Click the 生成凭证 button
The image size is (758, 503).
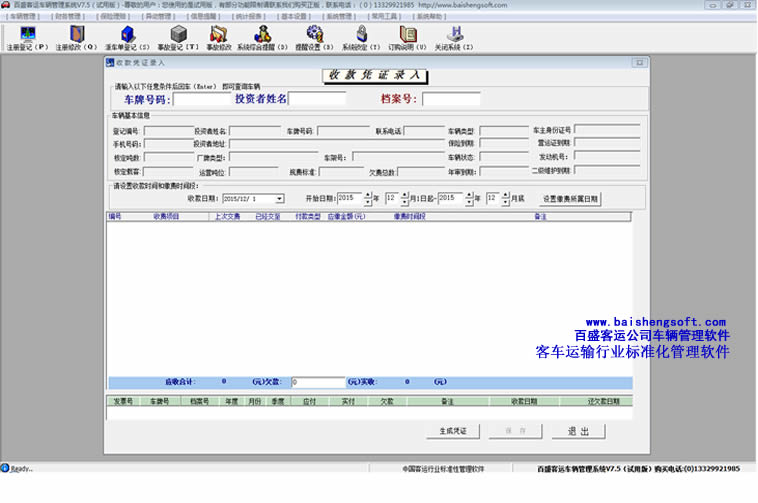click(453, 431)
